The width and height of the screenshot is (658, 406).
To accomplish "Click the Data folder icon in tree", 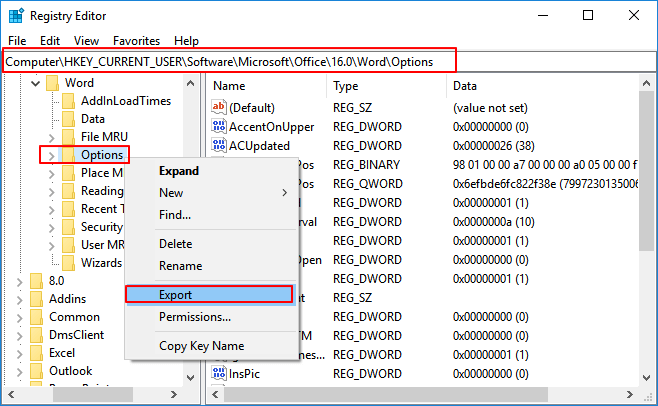I will (x=68, y=119).
